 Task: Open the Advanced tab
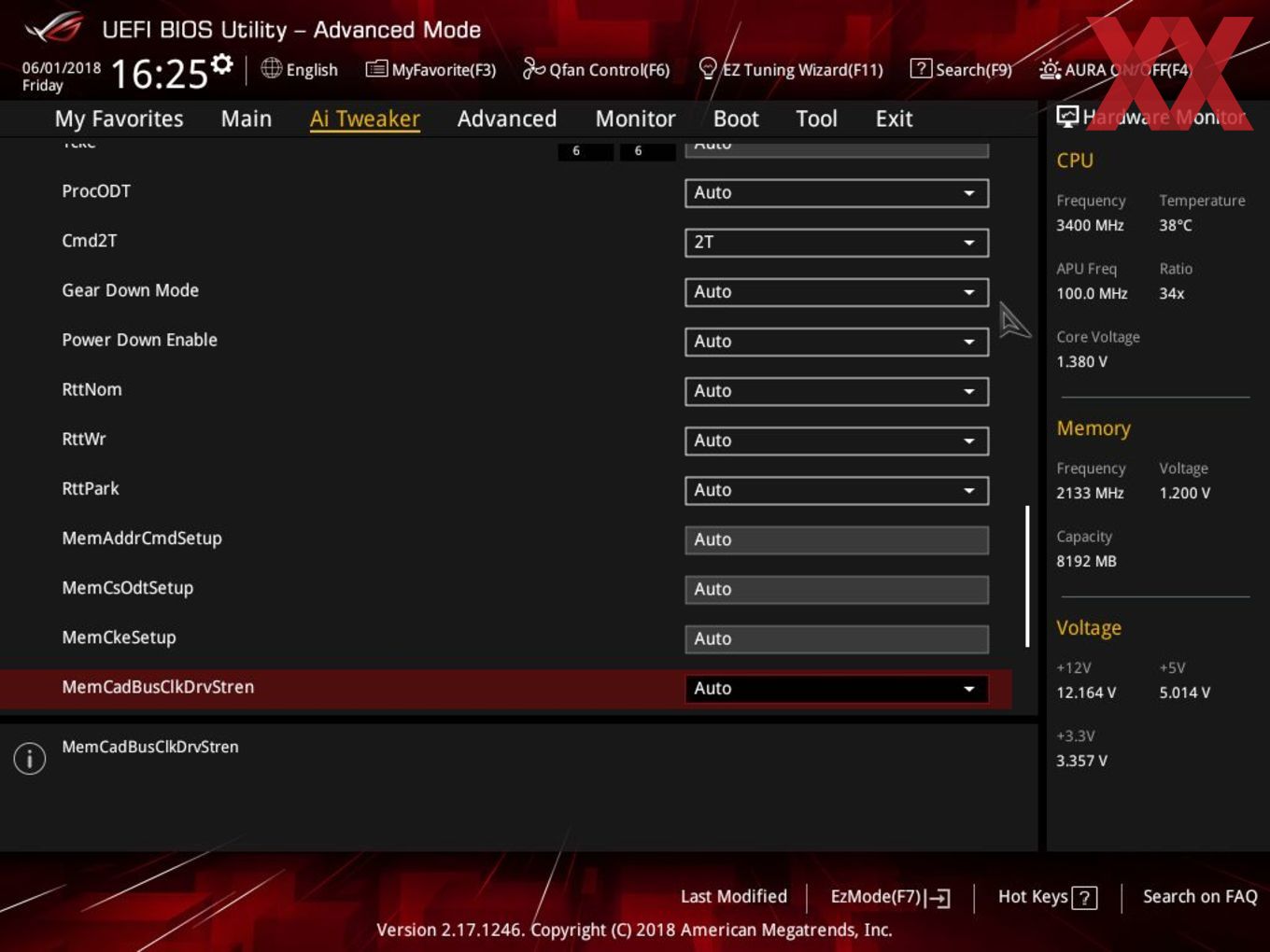click(x=507, y=119)
